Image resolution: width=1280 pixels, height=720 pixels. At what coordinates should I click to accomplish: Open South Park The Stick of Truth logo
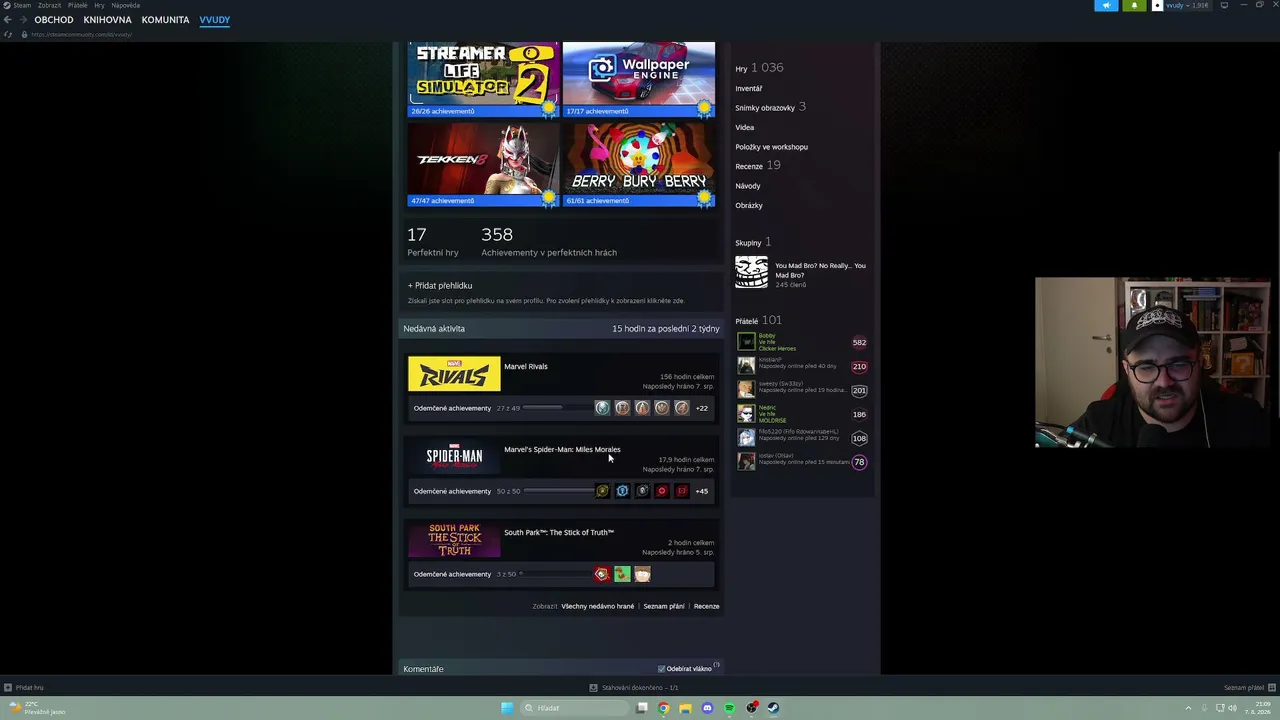[x=454, y=540]
